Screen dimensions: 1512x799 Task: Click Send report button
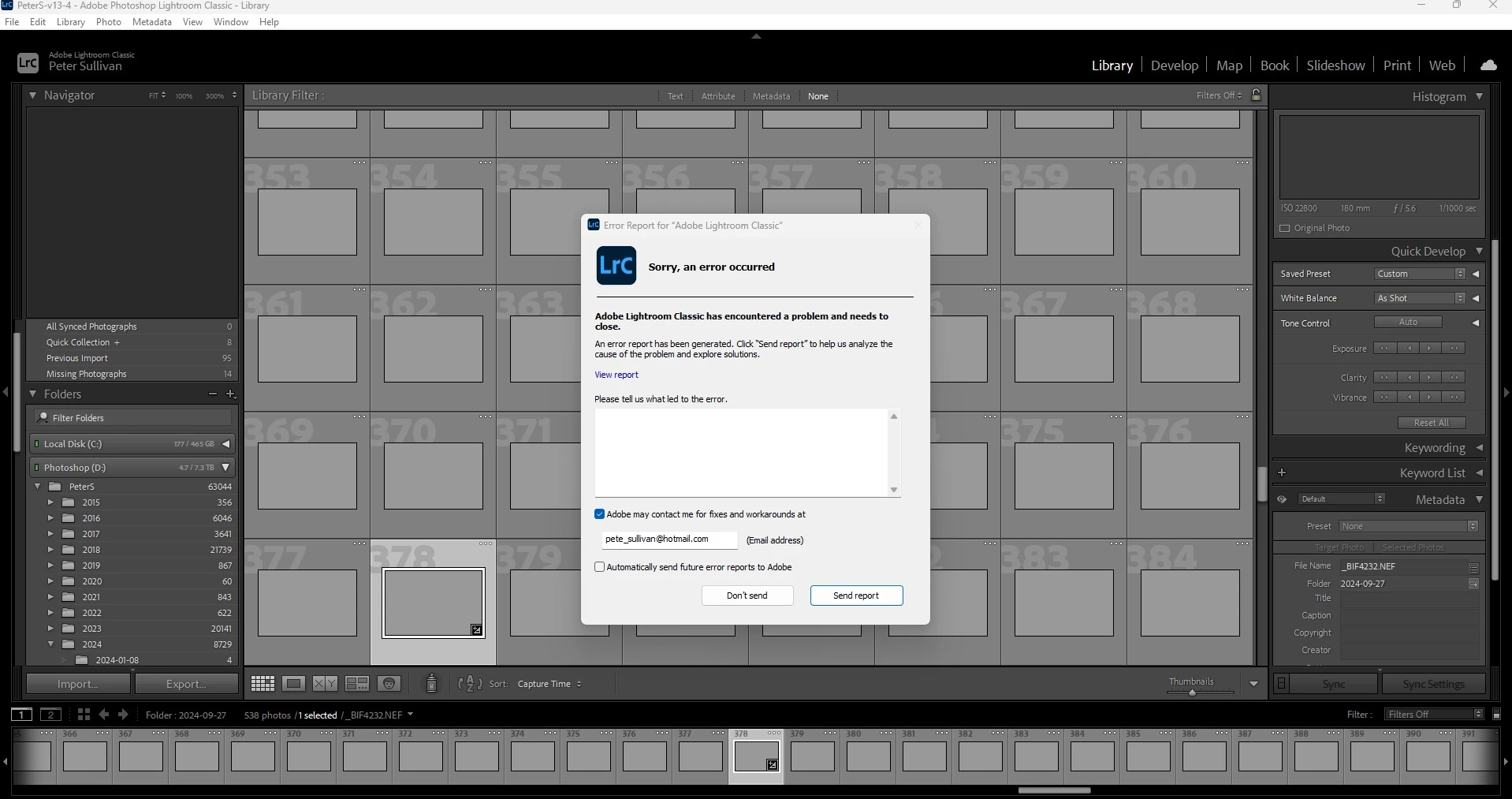(856, 596)
